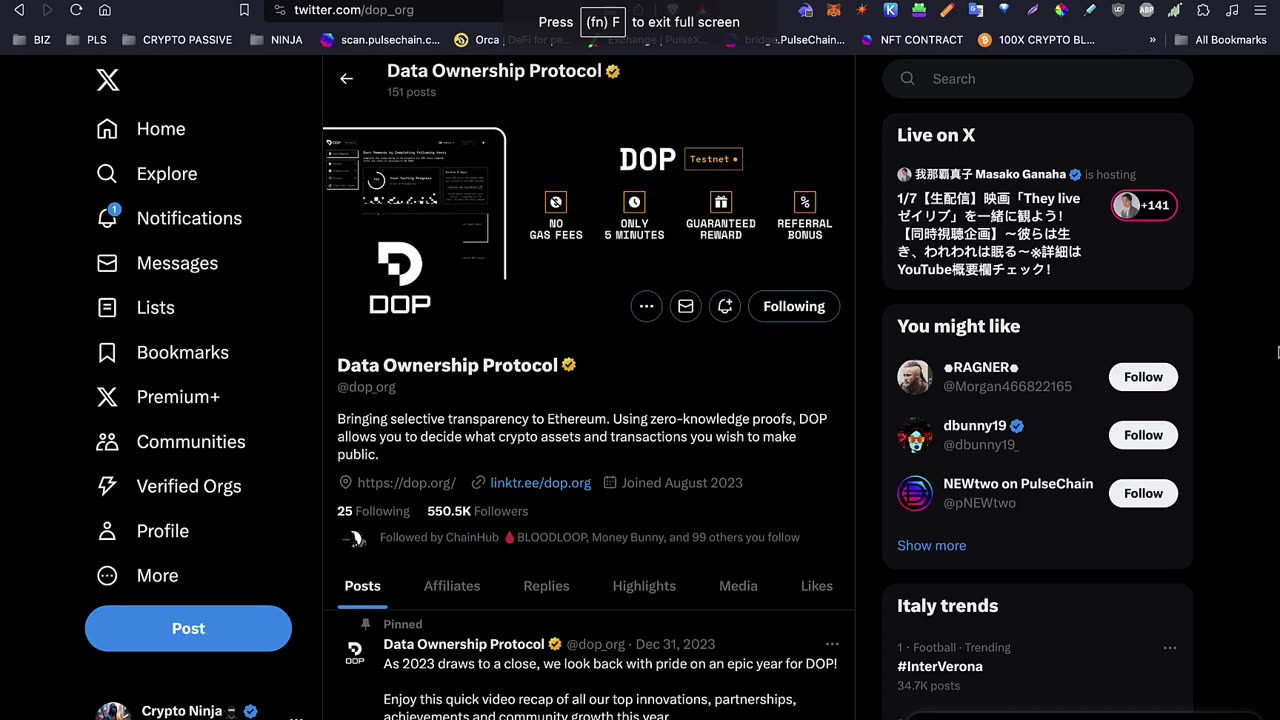Open the CRYPTO PASSIVE bookmarks folder

(x=177, y=40)
